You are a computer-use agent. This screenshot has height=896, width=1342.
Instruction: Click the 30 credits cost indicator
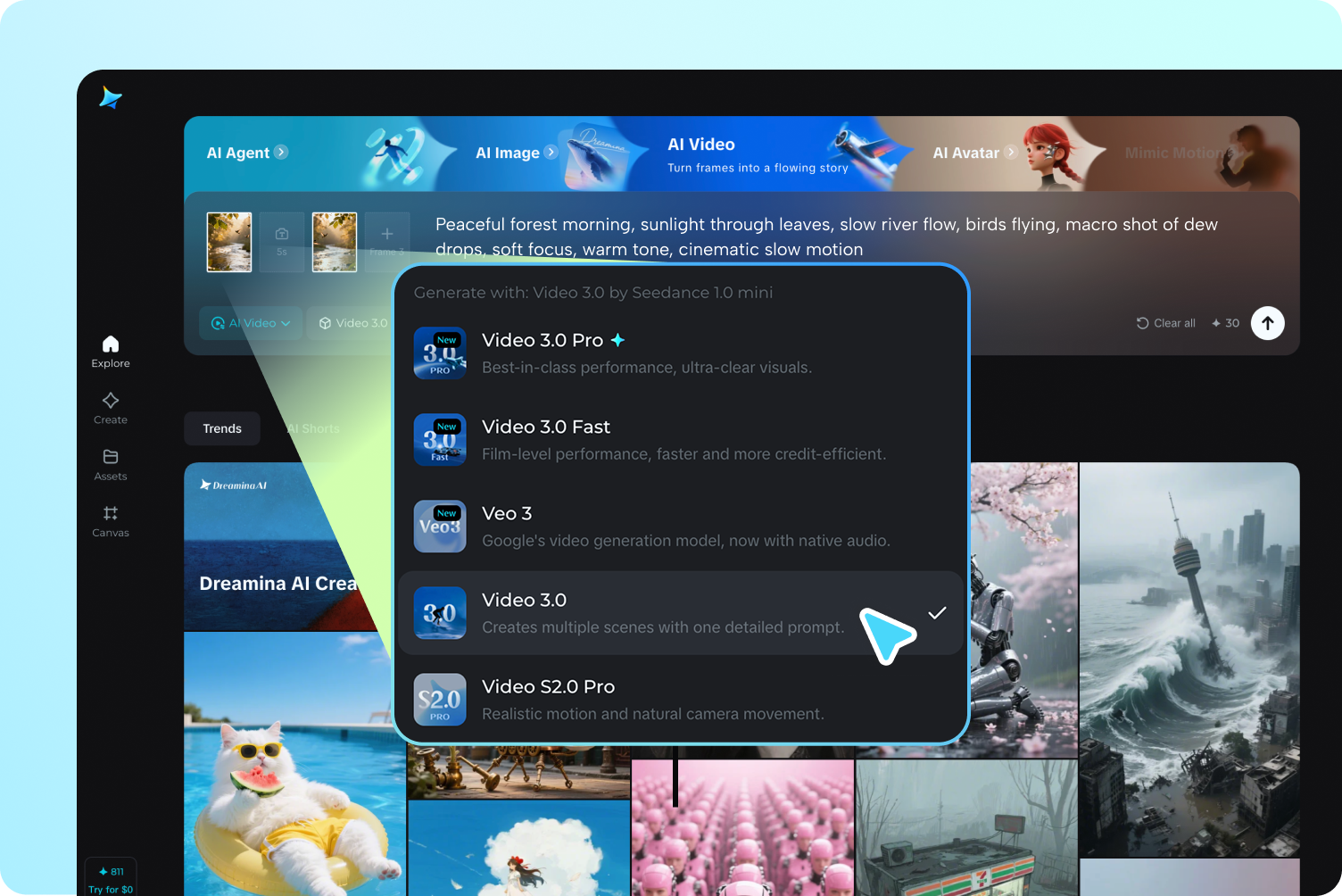1225,323
